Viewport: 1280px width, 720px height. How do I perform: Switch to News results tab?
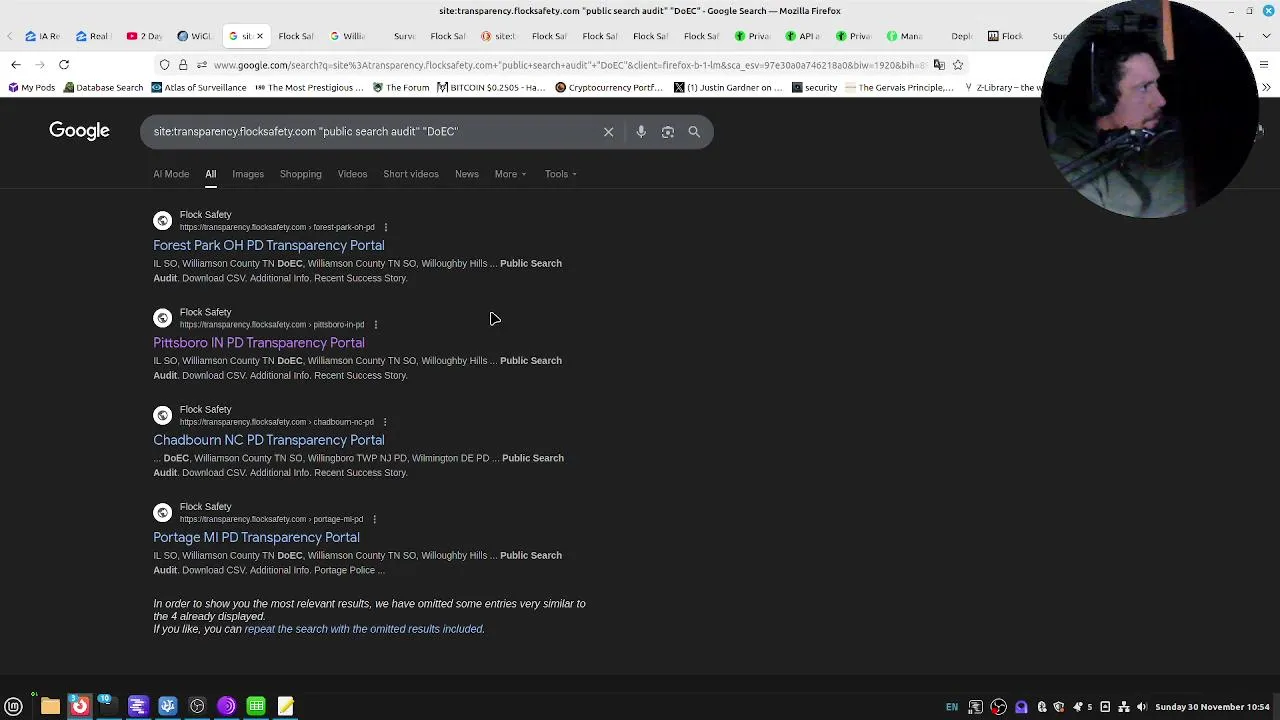pos(467,174)
